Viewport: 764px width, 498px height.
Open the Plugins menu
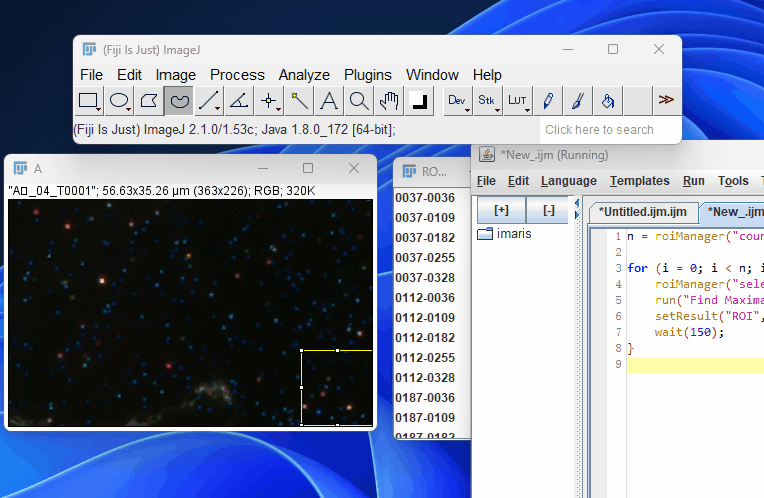click(368, 75)
